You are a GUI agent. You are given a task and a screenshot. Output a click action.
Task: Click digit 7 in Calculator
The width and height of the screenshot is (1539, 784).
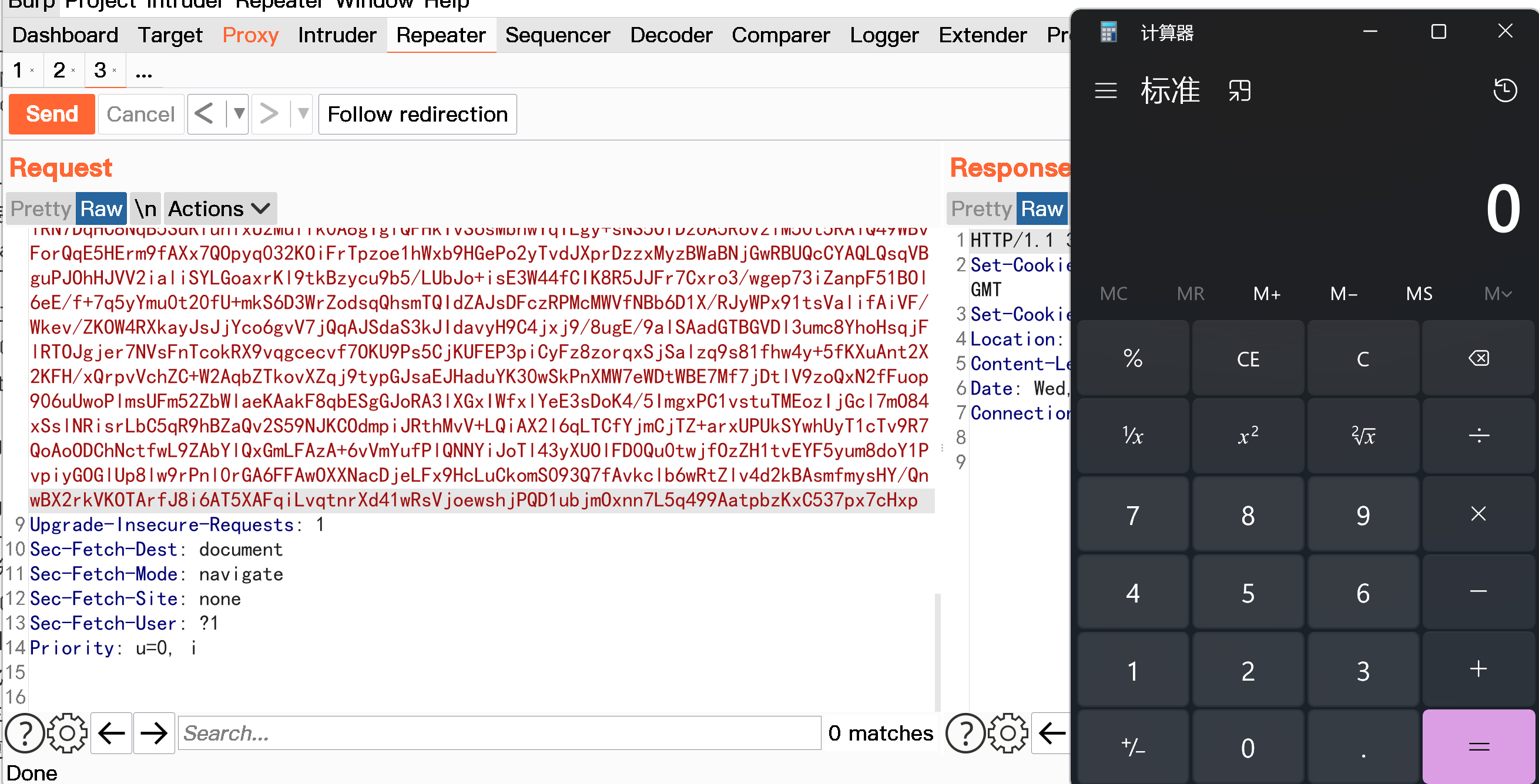tap(1133, 514)
